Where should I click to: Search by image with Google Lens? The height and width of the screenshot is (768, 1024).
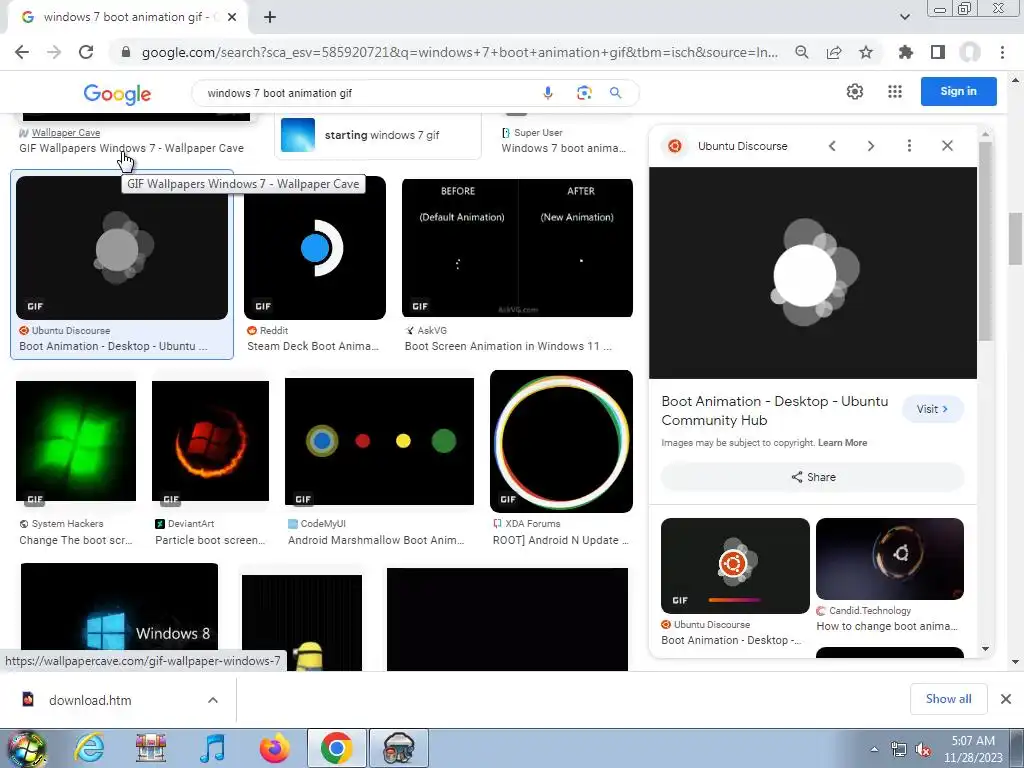(x=584, y=93)
